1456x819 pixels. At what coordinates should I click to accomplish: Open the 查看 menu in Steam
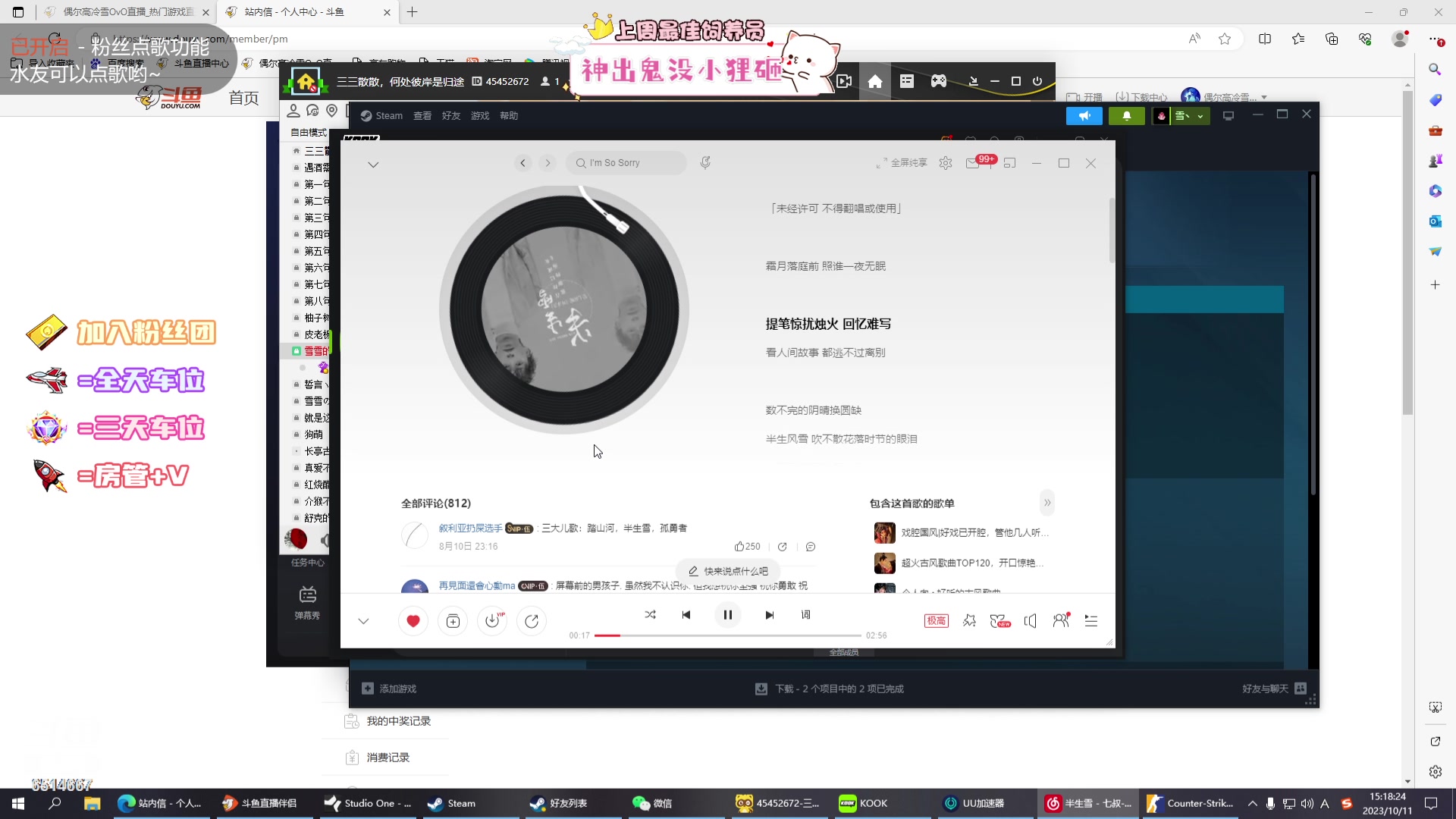[x=422, y=116]
